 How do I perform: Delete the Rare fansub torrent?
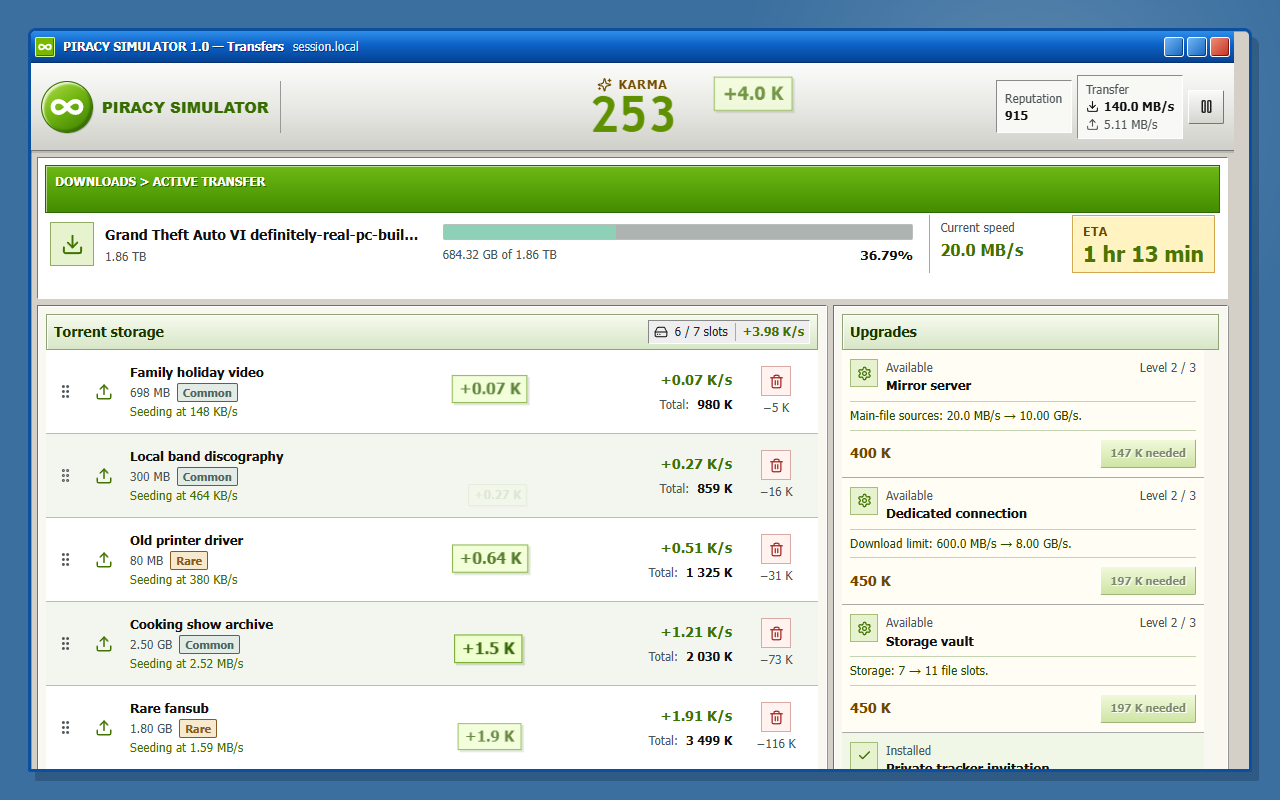coord(776,717)
